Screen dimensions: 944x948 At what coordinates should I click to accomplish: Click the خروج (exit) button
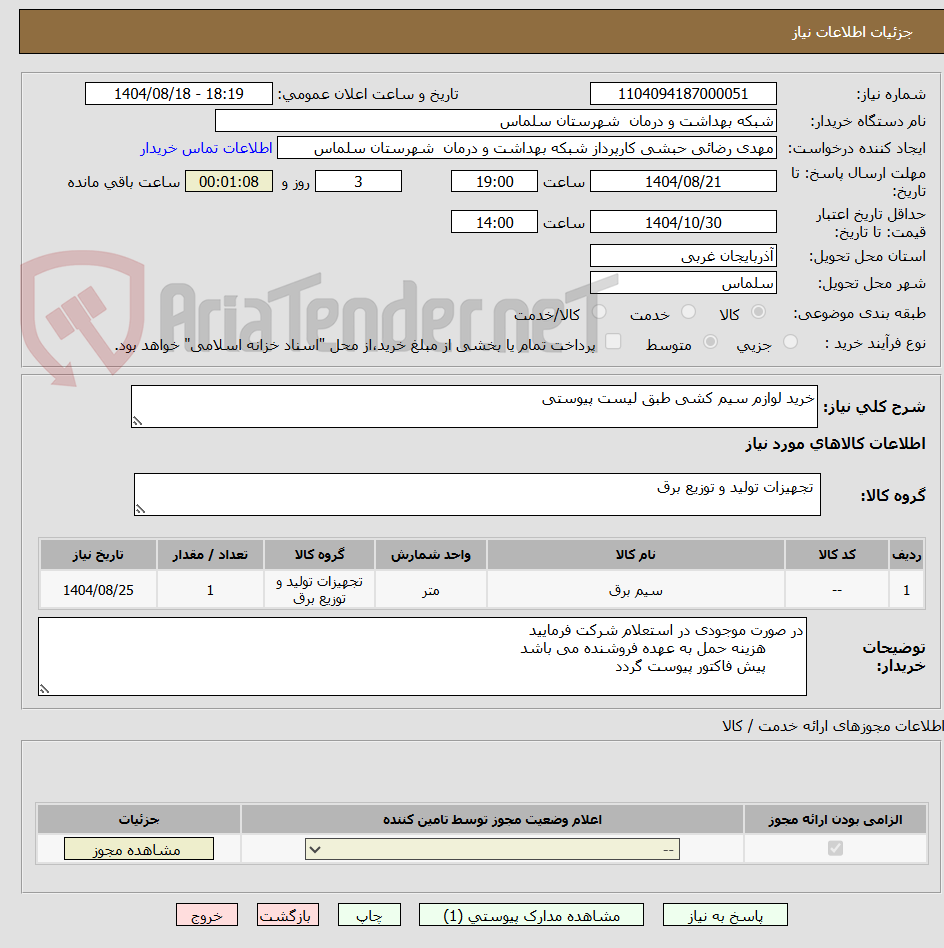tap(207, 914)
